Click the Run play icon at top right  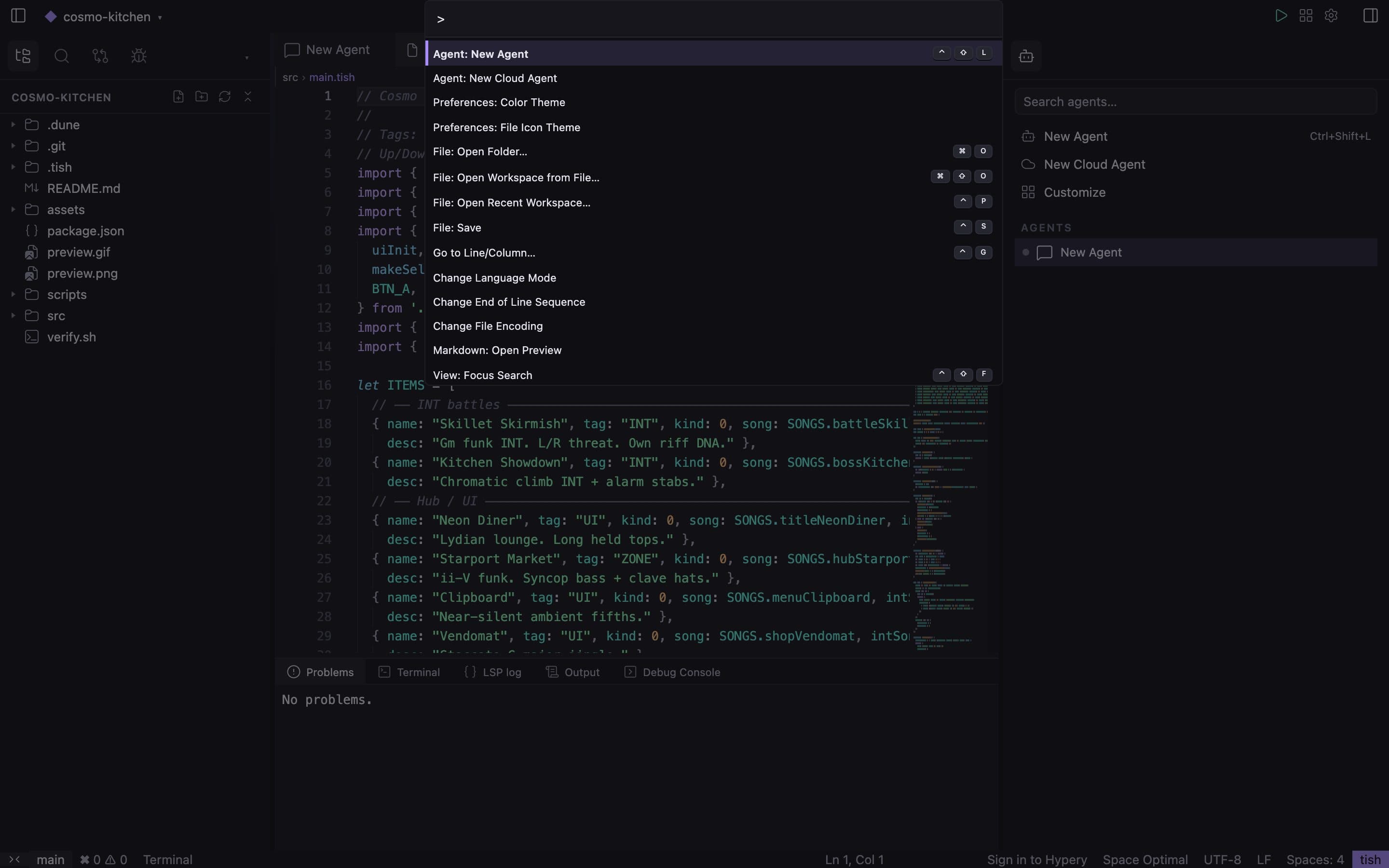[1280, 15]
